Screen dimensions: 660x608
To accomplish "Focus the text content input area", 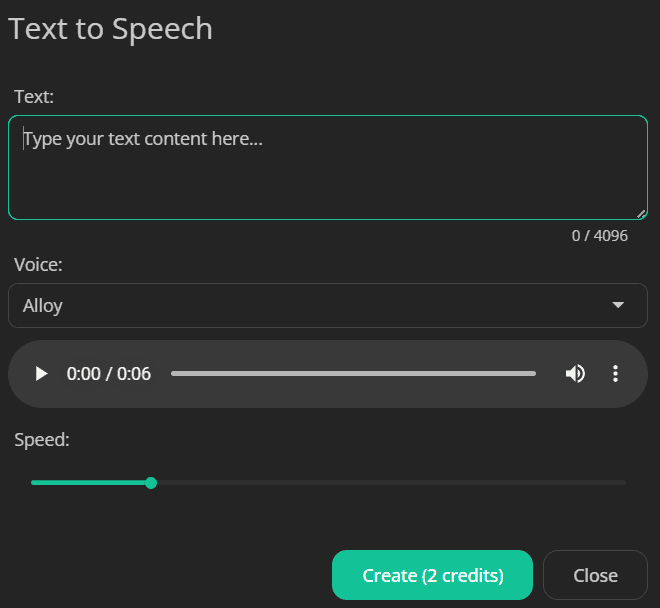I will click(327, 167).
